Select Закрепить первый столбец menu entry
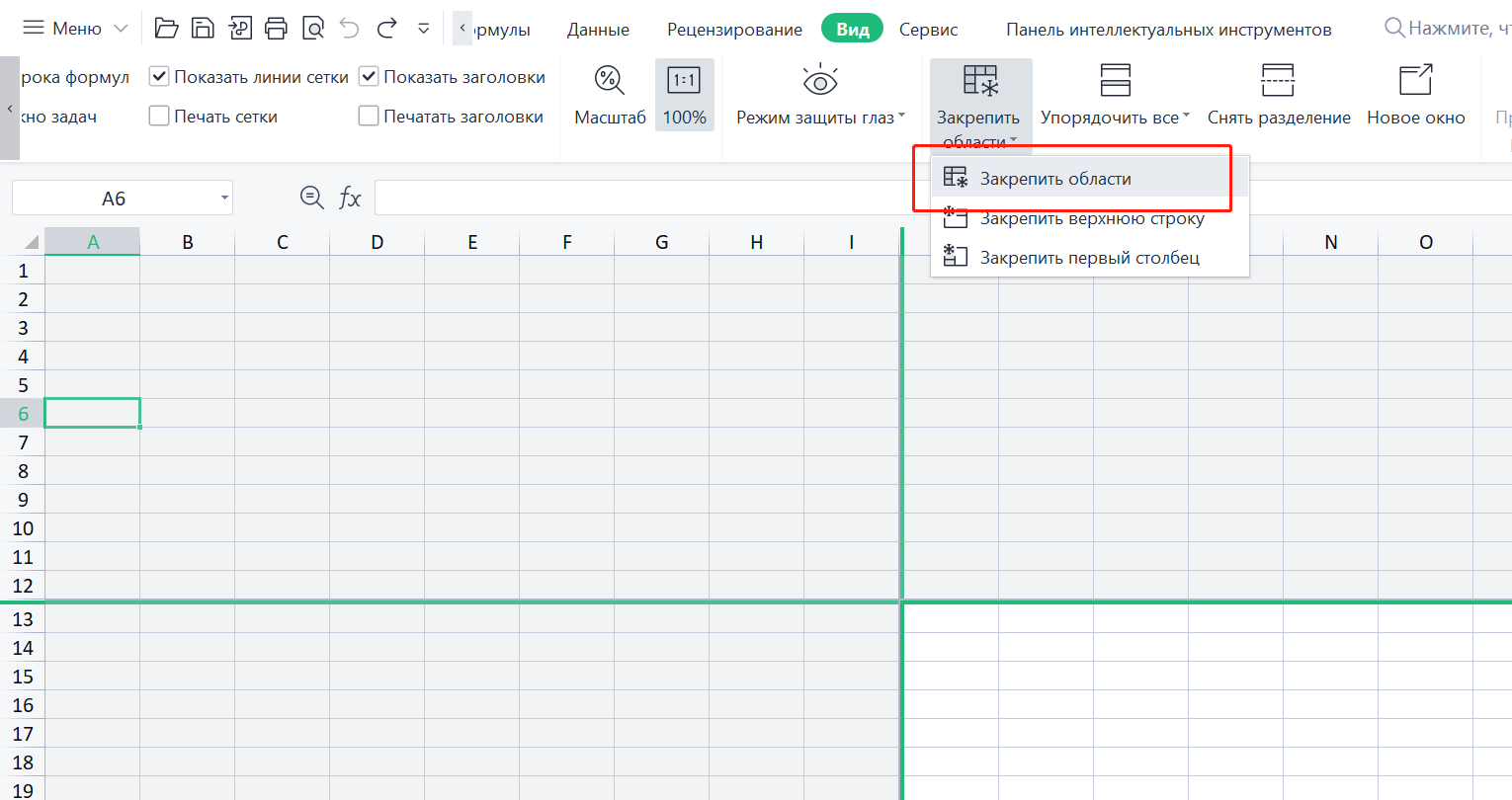The height and width of the screenshot is (800, 1512). pyautogui.click(x=1089, y=258)
